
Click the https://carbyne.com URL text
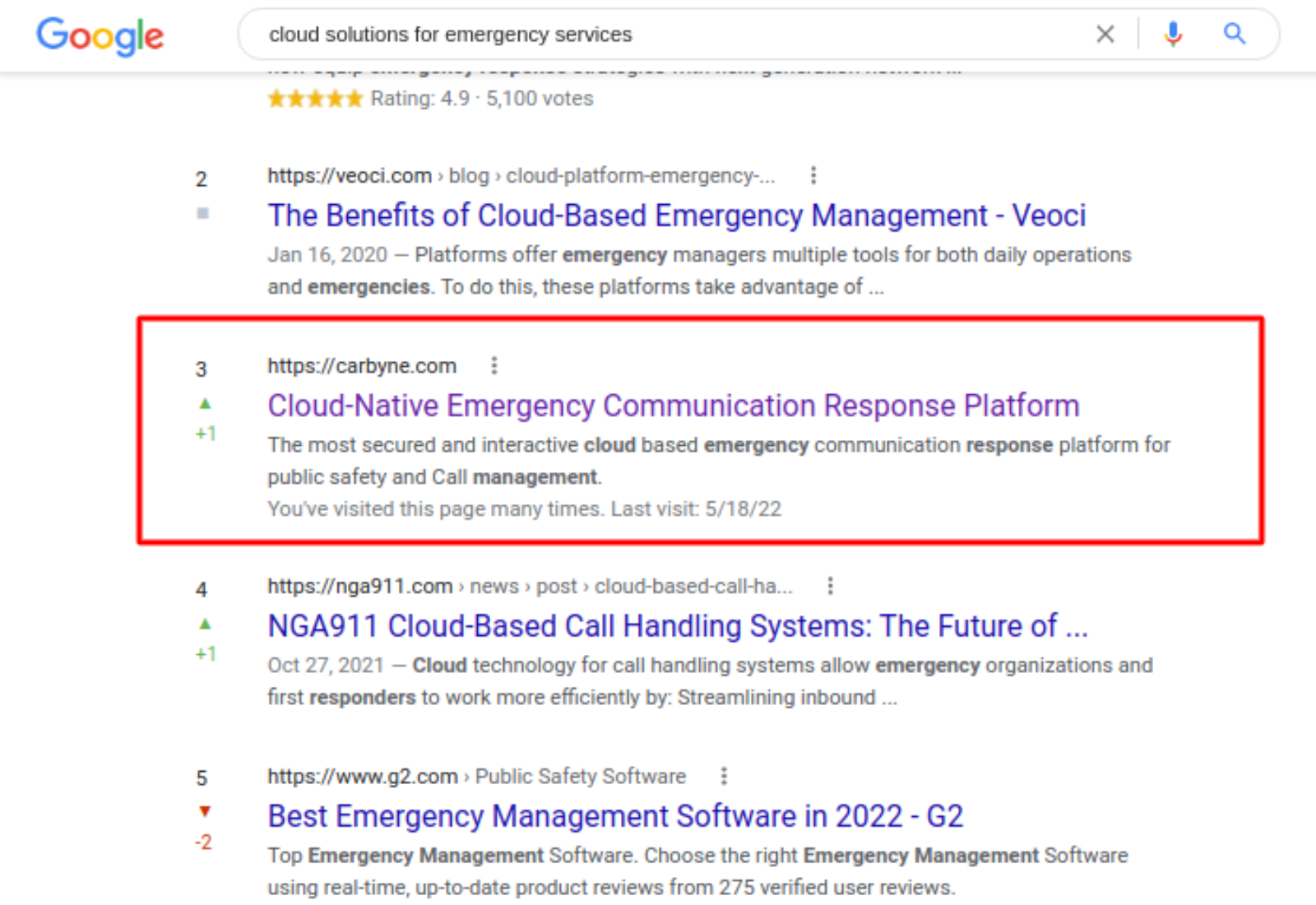[361, 366]
